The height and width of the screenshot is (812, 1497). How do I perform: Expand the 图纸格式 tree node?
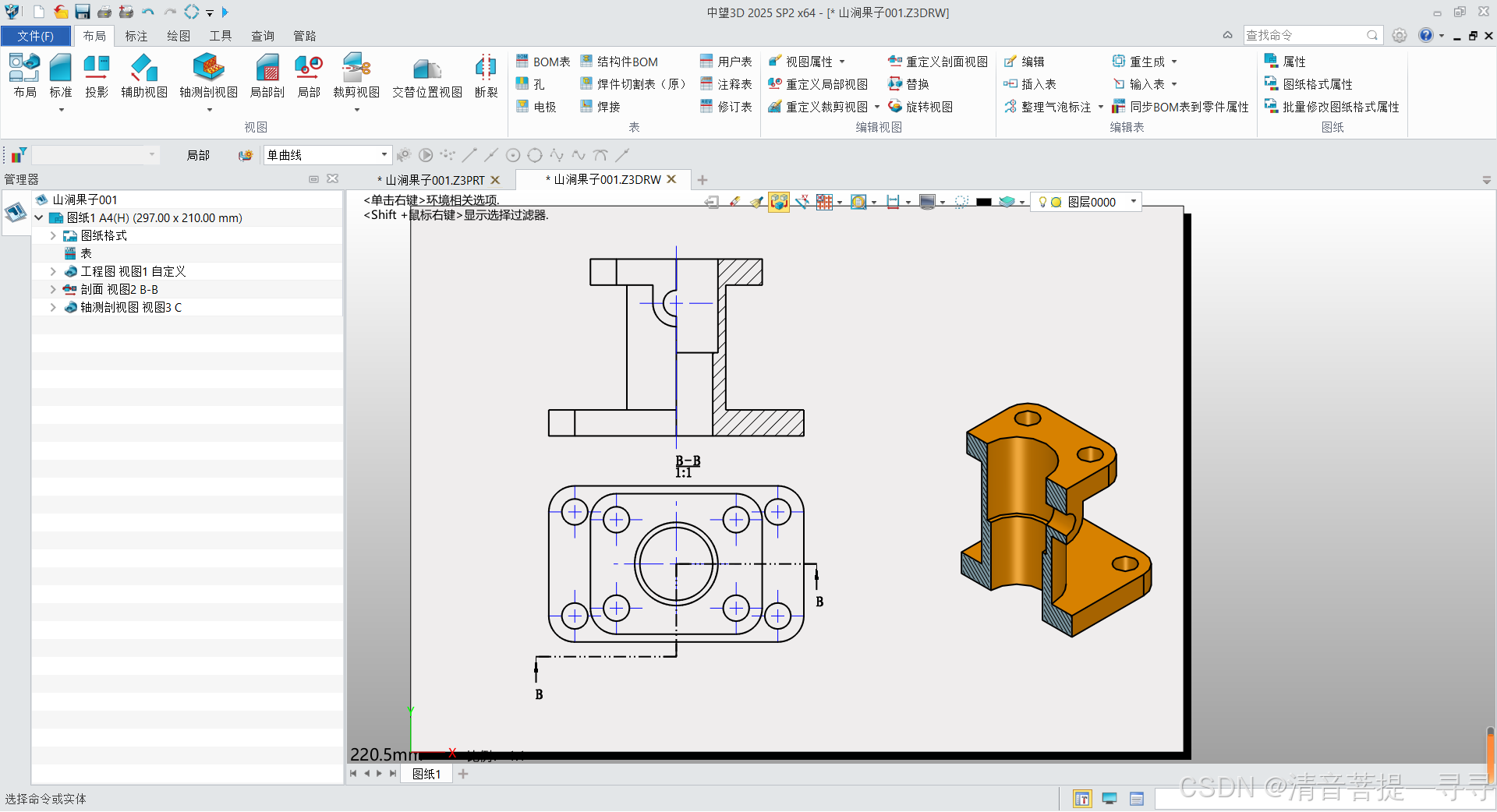pos(53,235)
